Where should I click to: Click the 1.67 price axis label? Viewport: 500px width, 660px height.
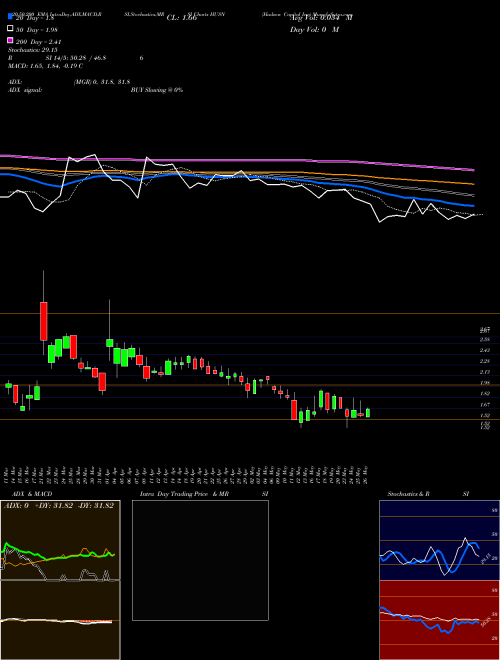coord(484,405)
